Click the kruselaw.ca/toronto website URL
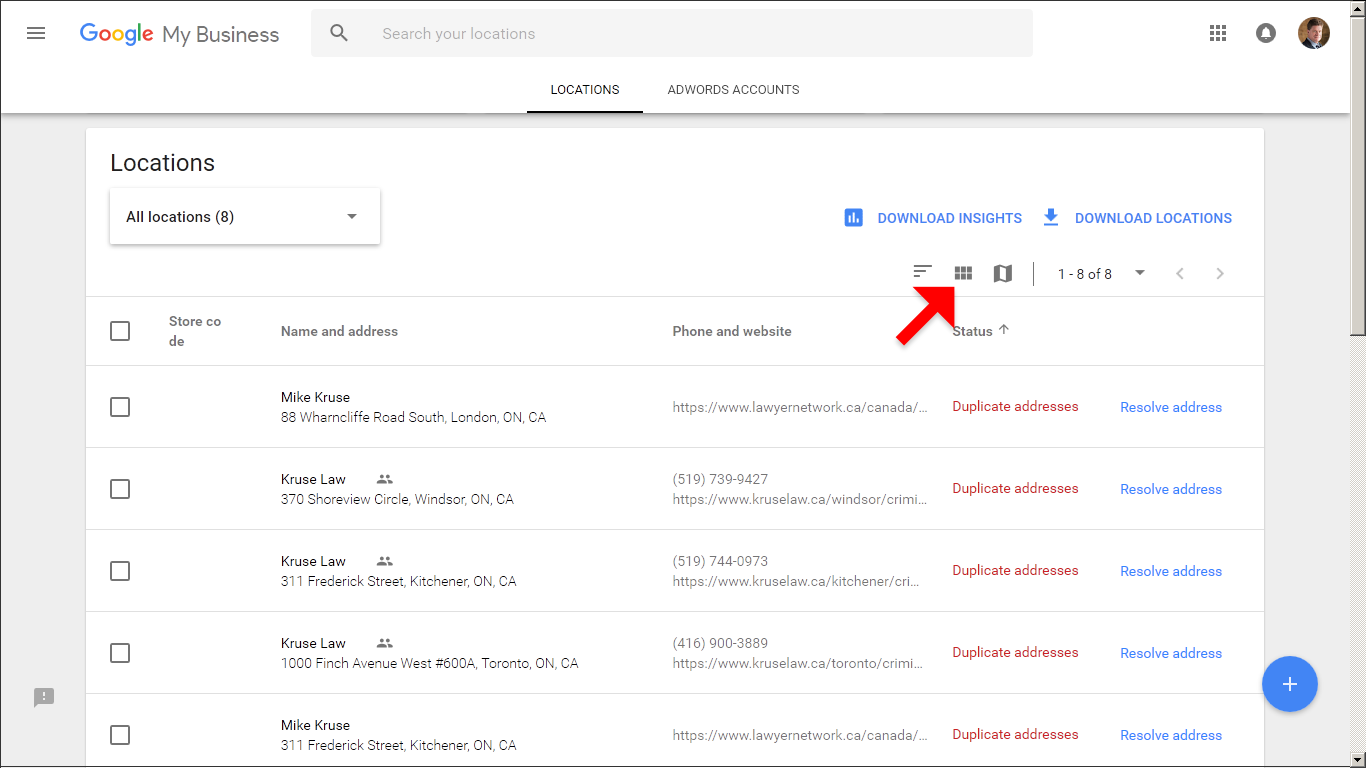 [800, 663]
